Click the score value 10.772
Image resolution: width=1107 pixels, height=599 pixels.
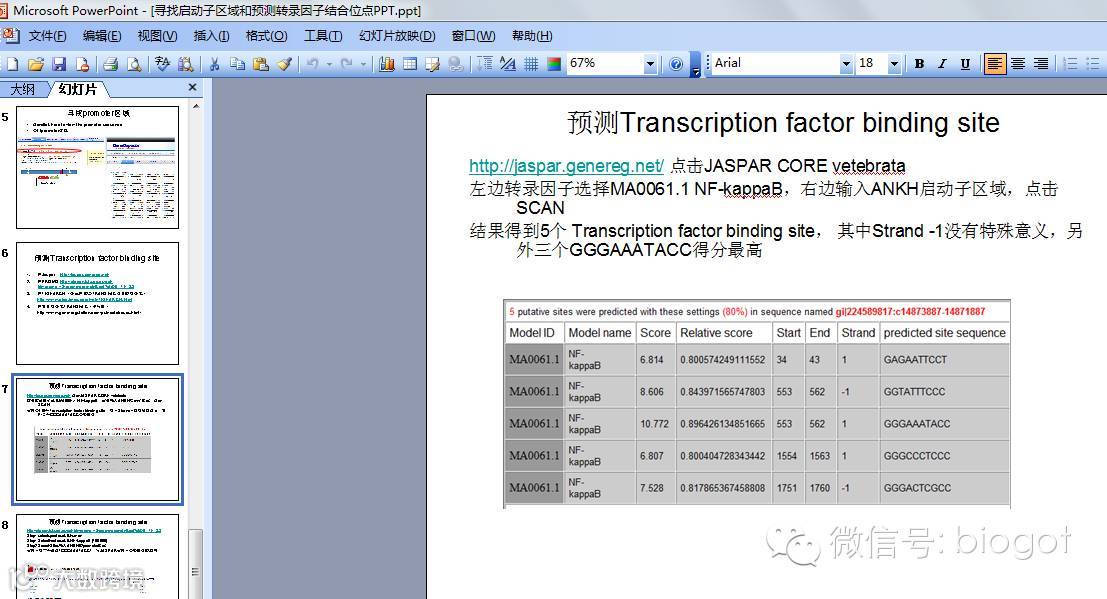(x=654, y=424)
